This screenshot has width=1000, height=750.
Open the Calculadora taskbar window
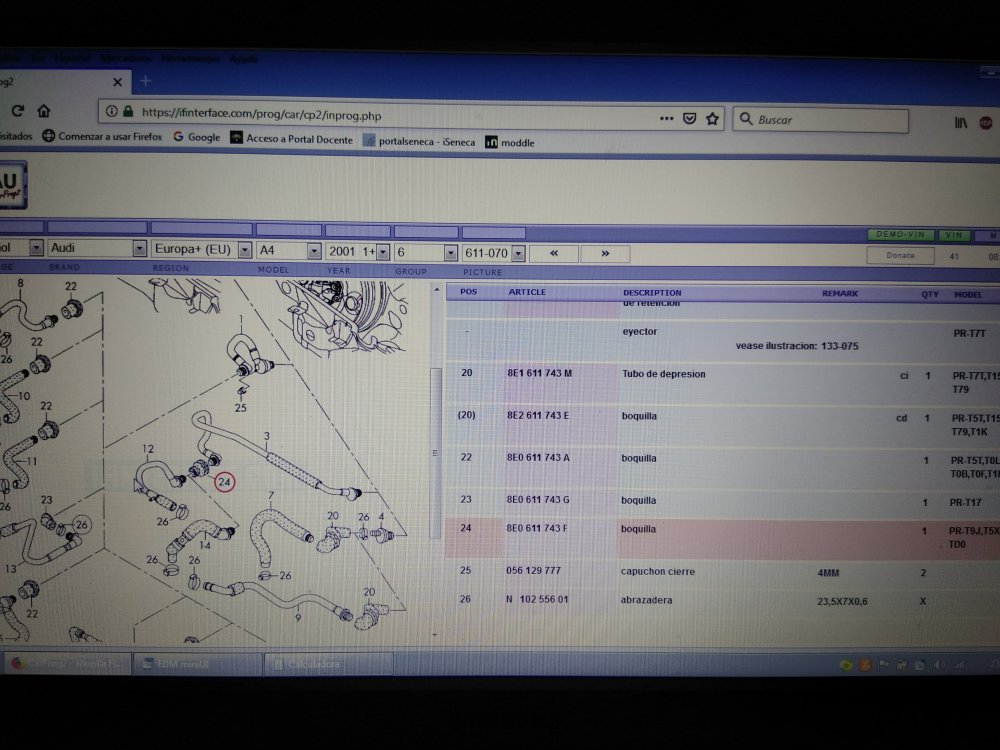328,664
